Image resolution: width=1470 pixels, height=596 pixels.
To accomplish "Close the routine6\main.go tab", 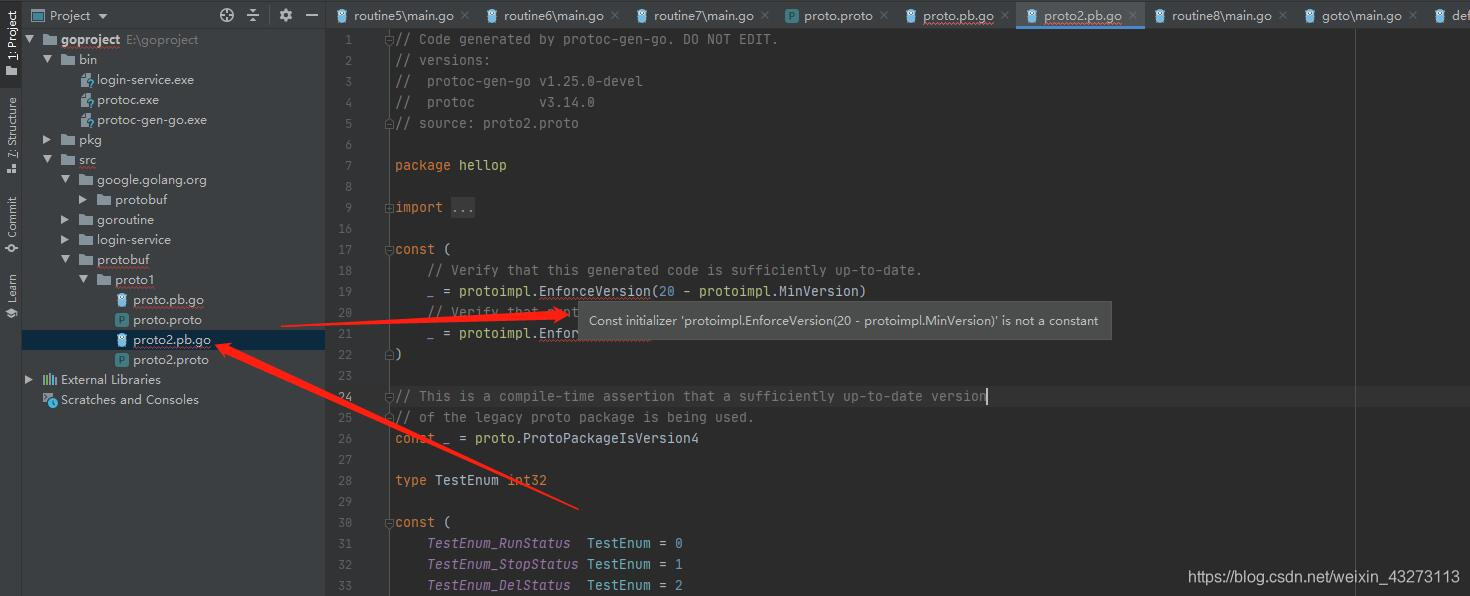I will [614, 16].
